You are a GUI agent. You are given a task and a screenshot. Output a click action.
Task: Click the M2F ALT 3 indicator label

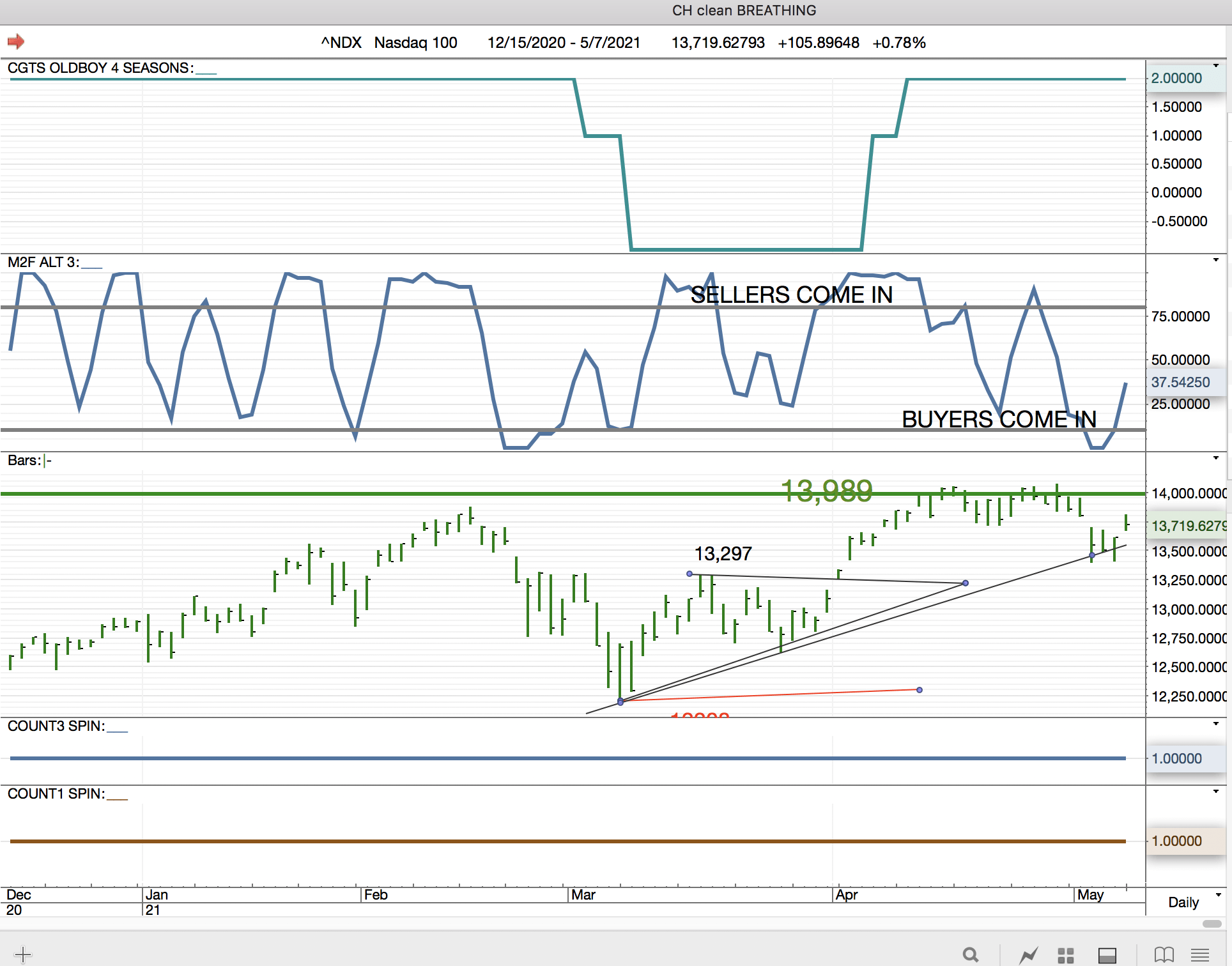[43, 263]
